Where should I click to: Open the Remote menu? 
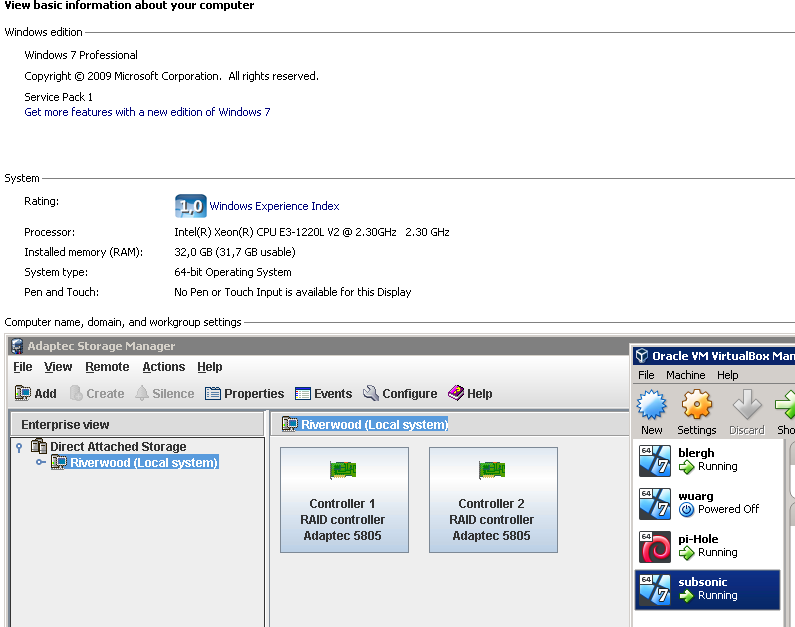(x=107, y=366)
